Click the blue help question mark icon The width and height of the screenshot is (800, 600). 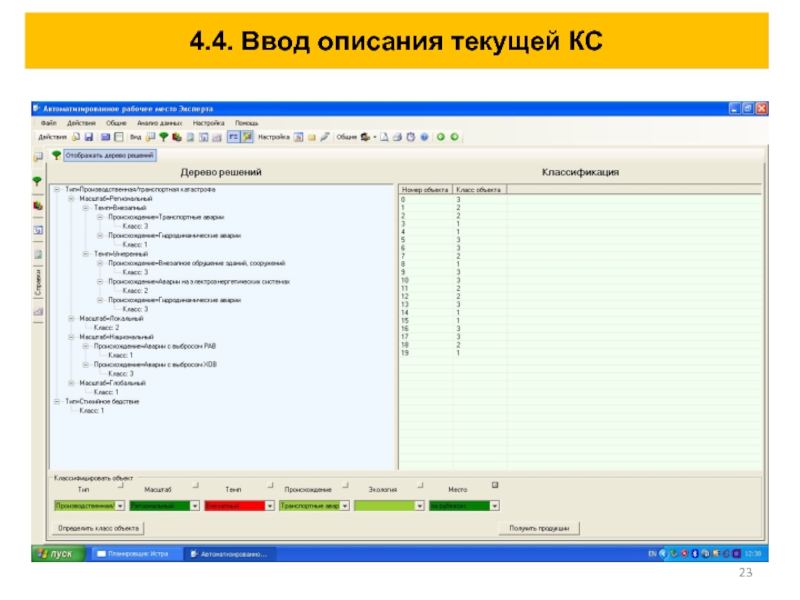pyautogui.click(x=424, y=136)
